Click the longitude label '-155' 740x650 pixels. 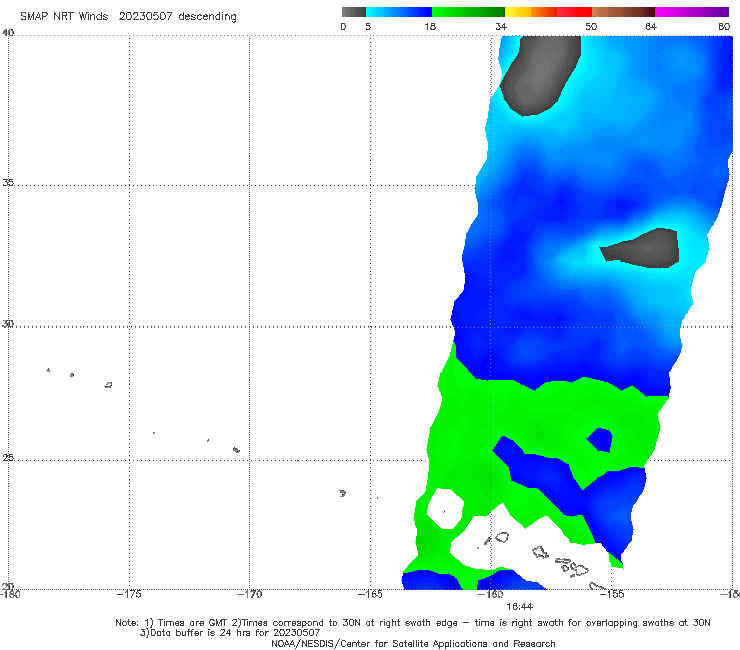[x=612, y=594]
